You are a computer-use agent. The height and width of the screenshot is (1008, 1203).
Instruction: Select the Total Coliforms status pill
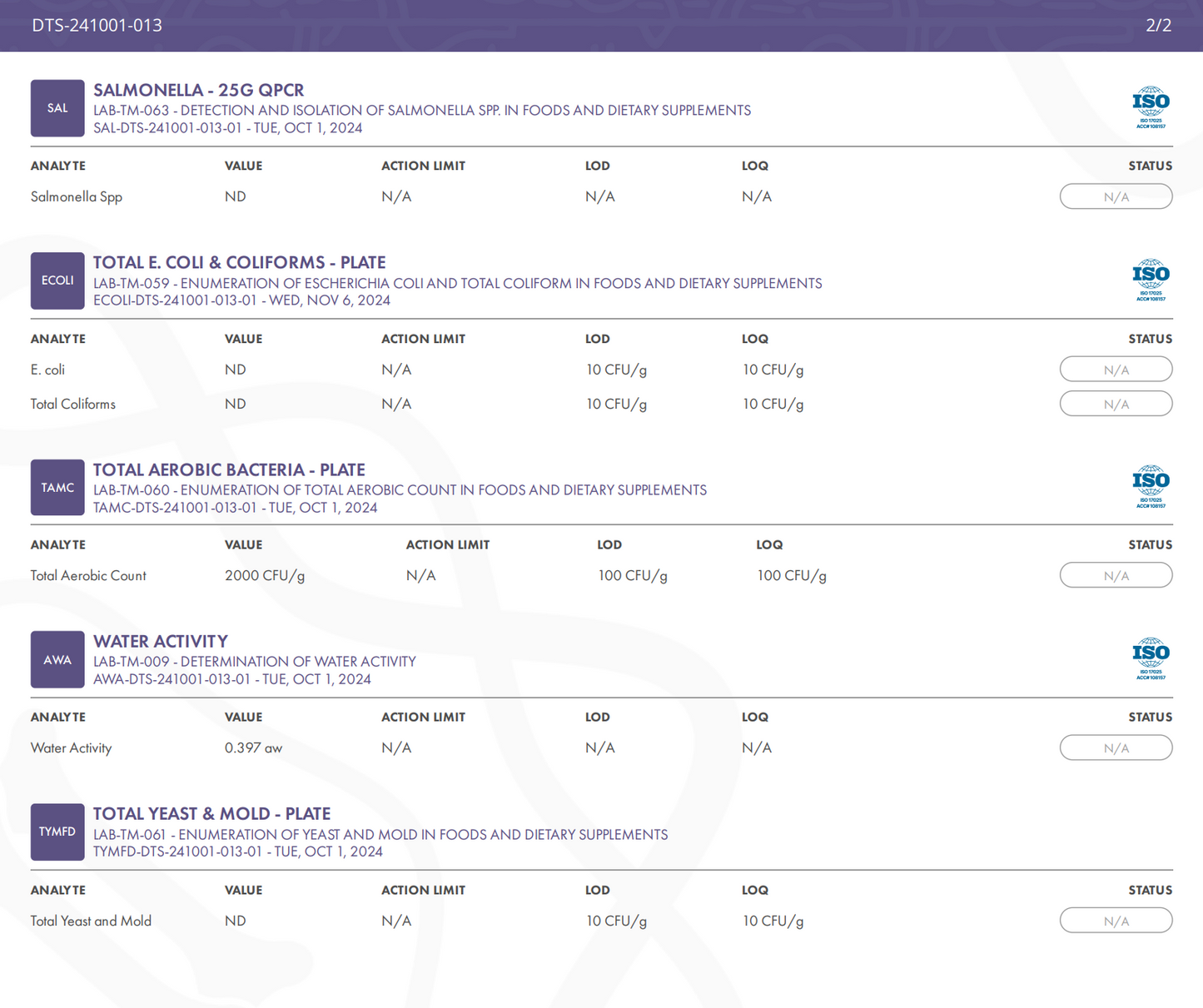(x=1116, y=404)
